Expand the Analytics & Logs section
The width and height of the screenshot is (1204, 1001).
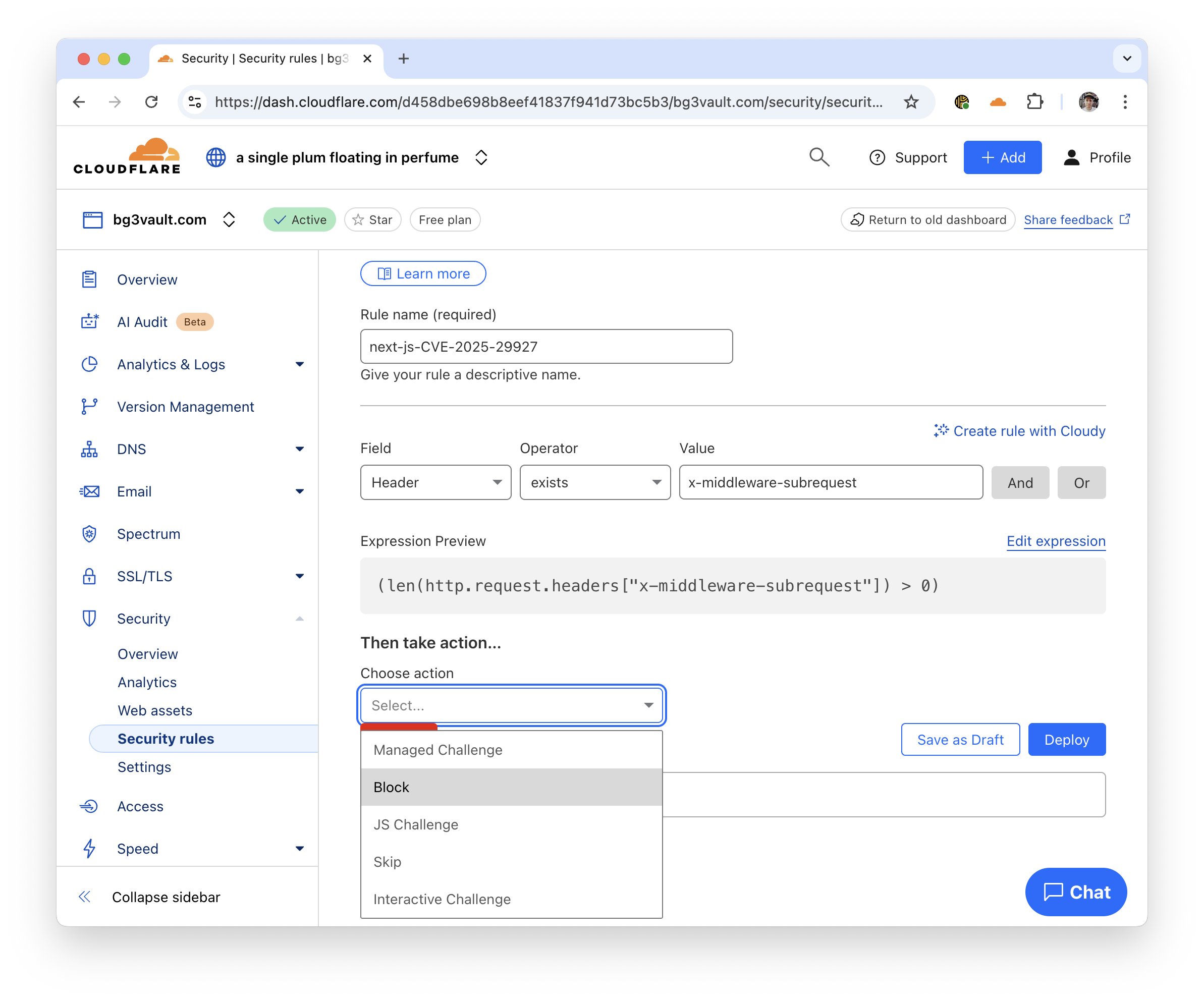coord(299,364)
